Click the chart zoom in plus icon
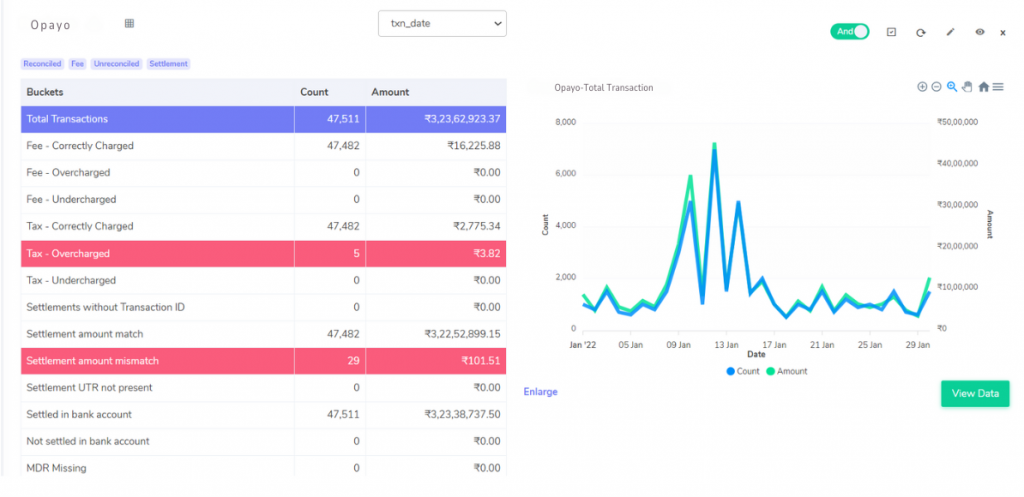1024x497 pixels. (922, 87)
